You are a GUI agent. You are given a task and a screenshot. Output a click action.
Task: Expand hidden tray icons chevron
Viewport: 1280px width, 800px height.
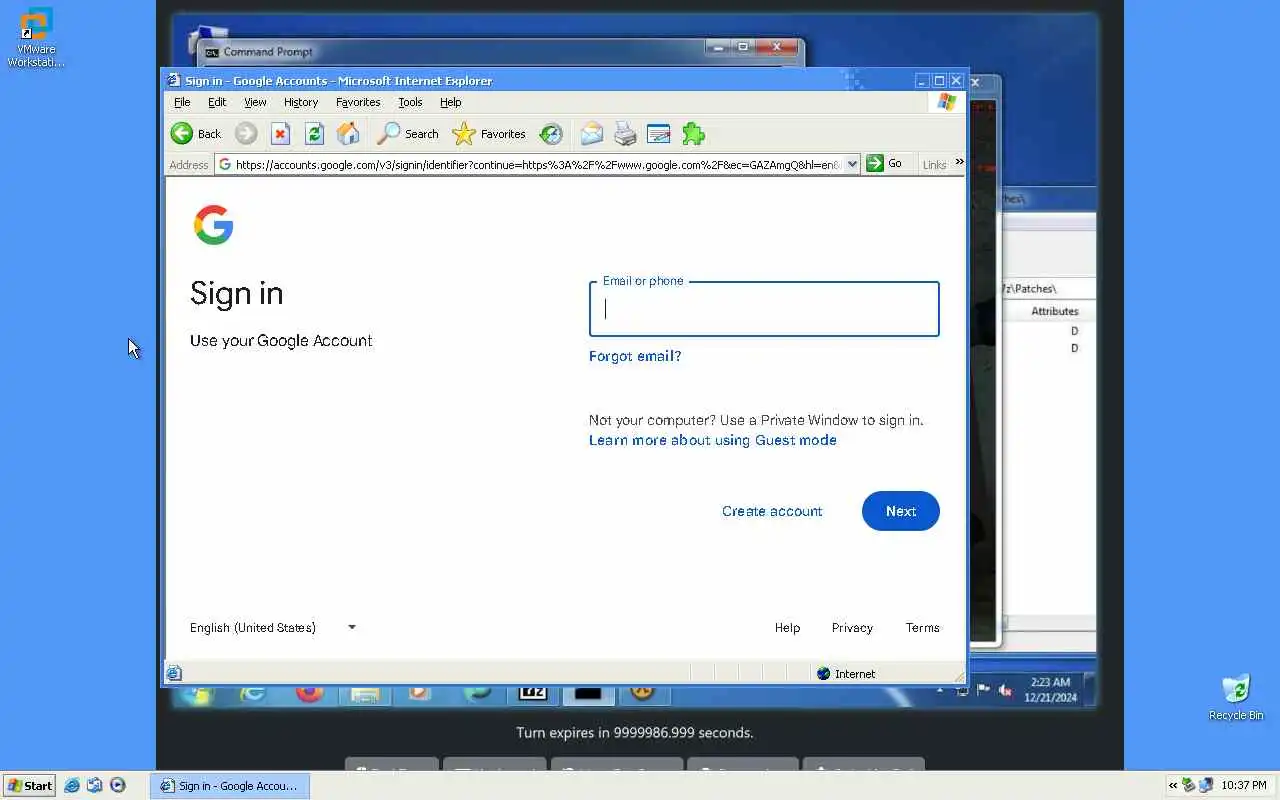(1172, 786)
